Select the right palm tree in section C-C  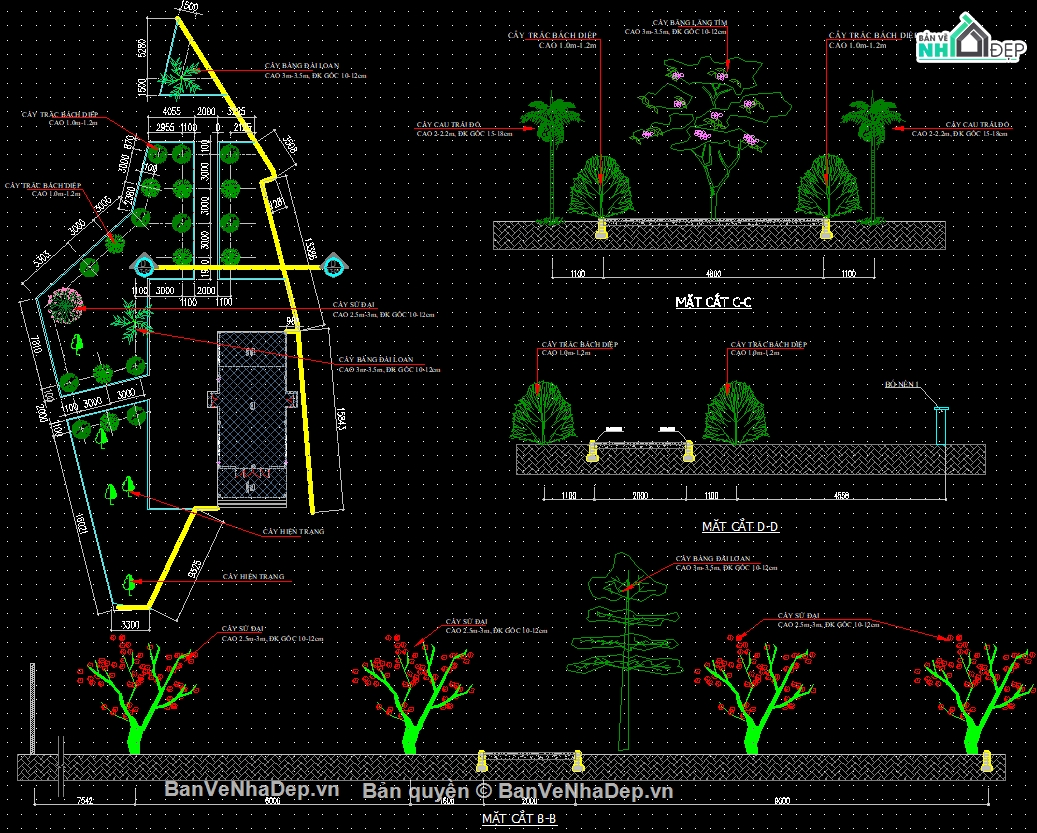pos(873,157)
